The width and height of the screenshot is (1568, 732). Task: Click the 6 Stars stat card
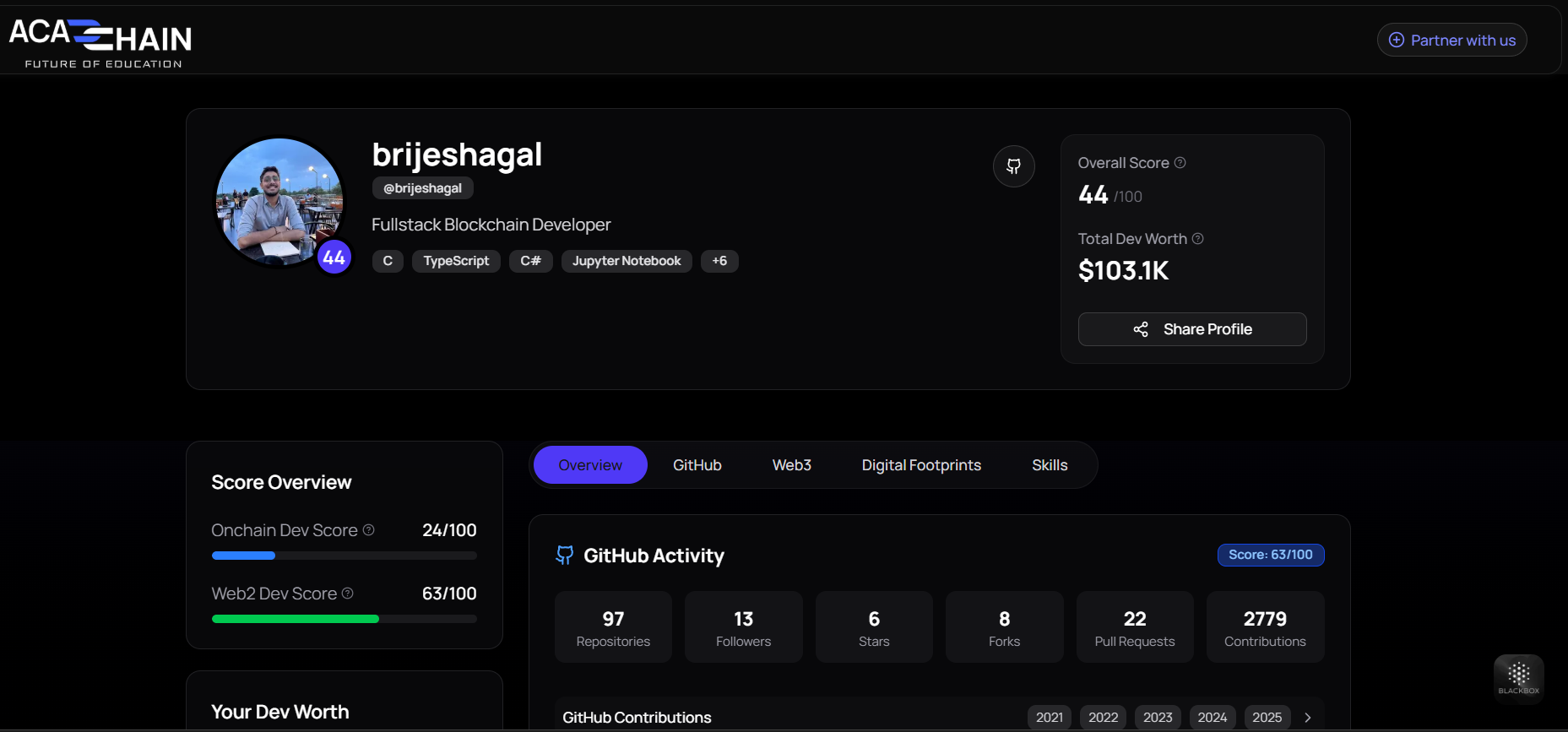click(x=874, y=627)
